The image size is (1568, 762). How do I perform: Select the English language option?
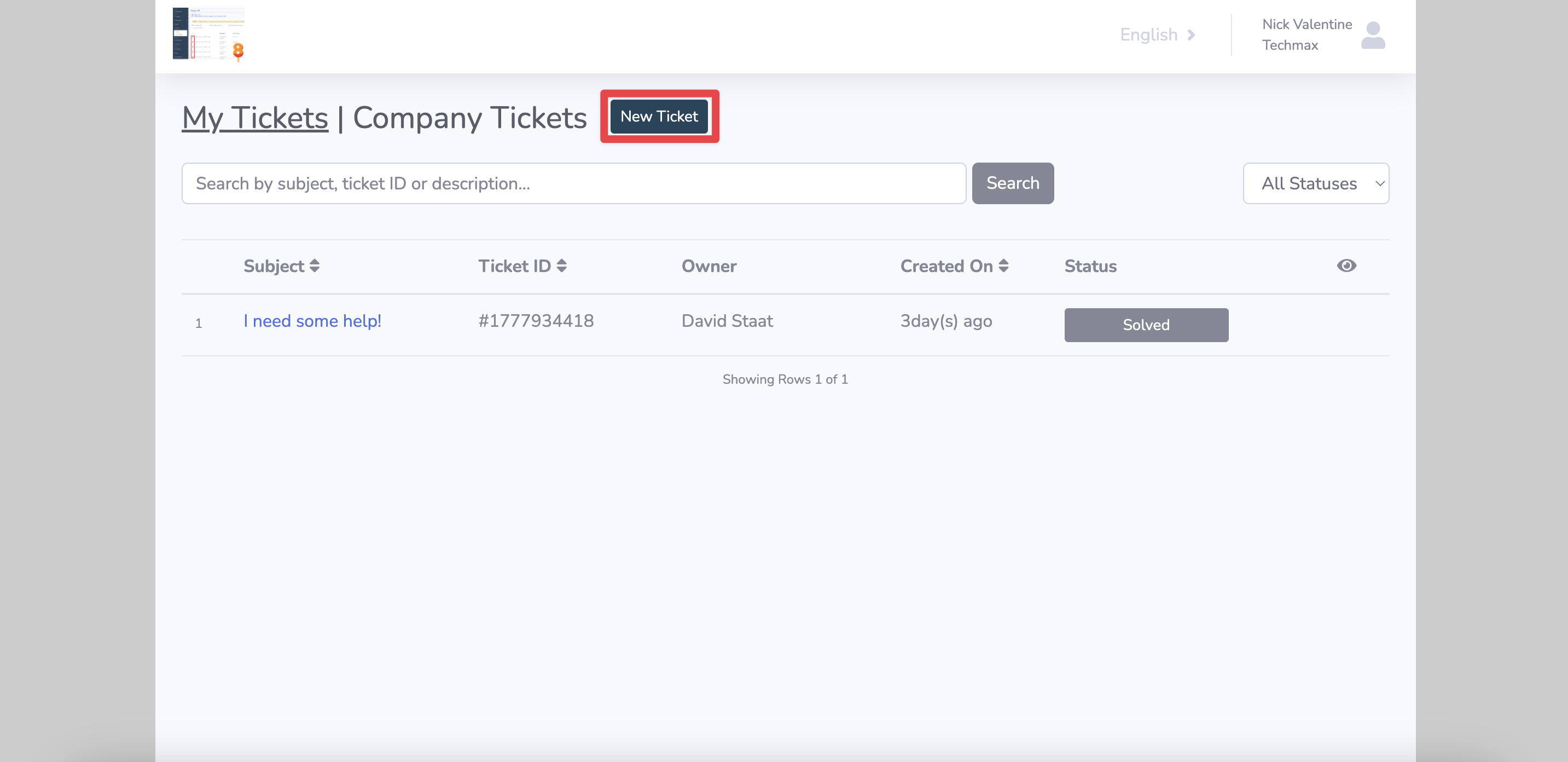pyautogui.click(x=1148, y=34)
